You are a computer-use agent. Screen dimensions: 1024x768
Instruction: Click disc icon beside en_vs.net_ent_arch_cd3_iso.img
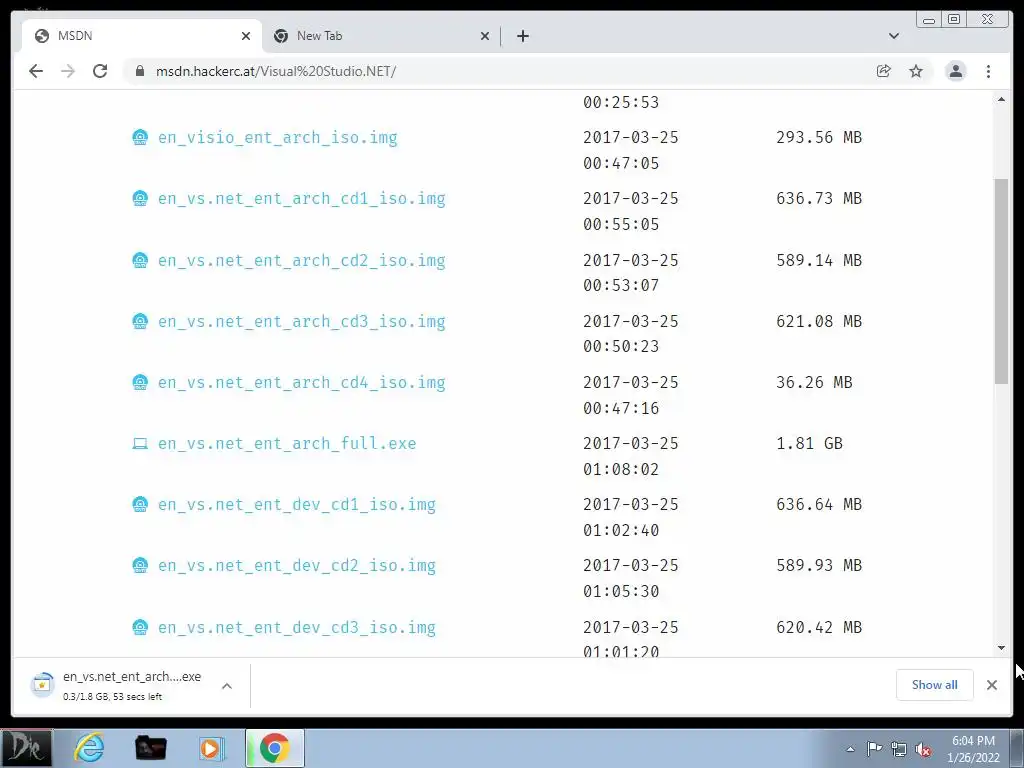140,321
